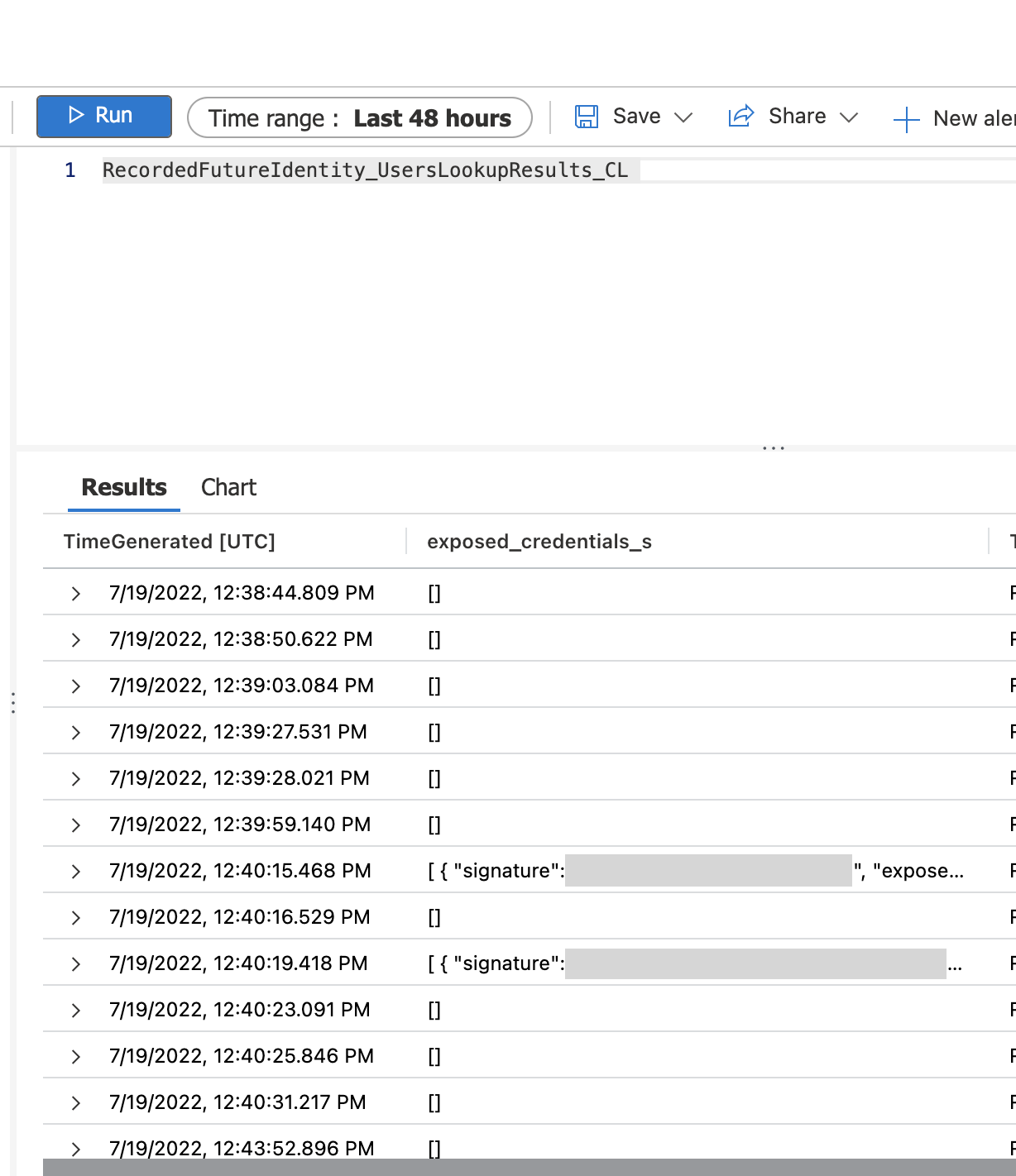Click the exposed_credentials_s column header

[539, 542]
